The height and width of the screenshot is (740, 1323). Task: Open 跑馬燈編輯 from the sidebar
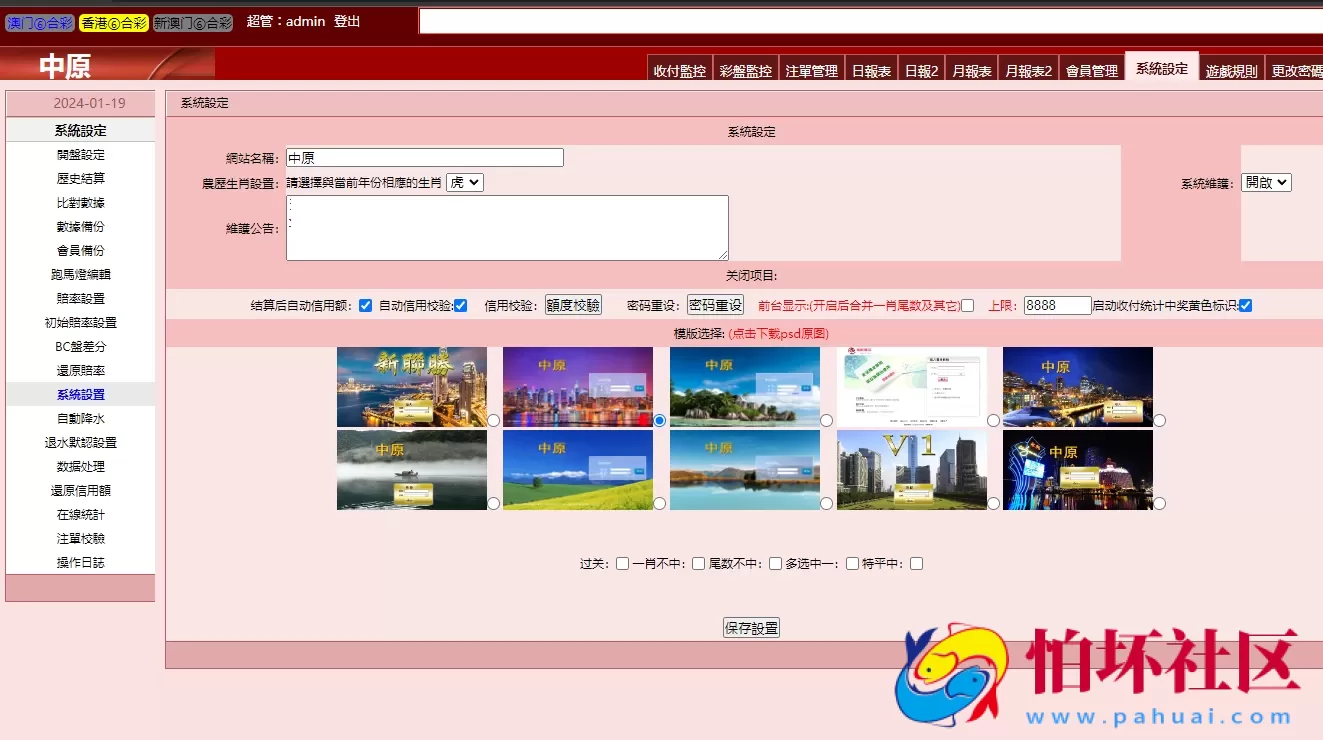point(80,274)
